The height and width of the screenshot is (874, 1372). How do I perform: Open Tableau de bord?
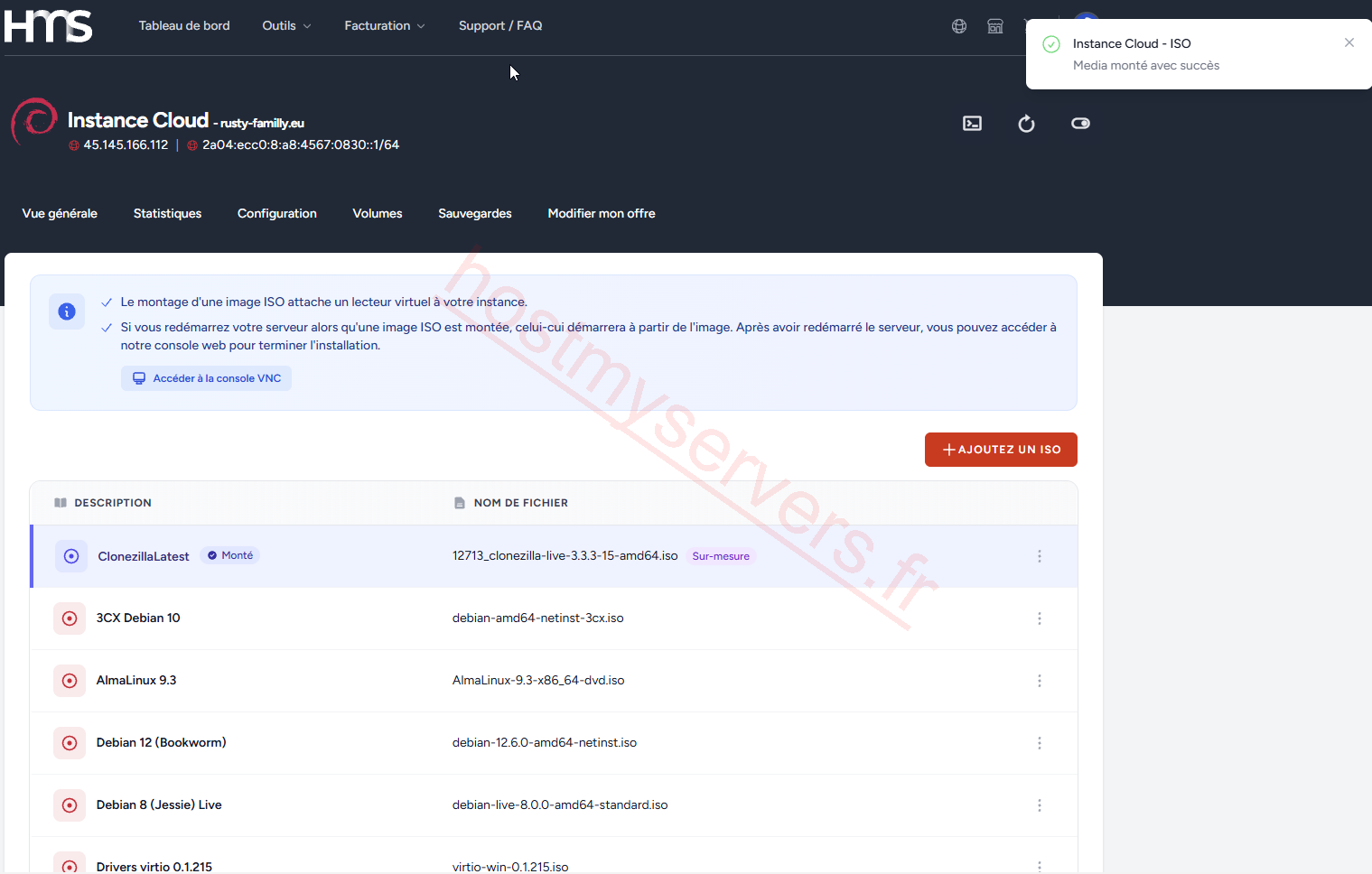pos(184,25)
